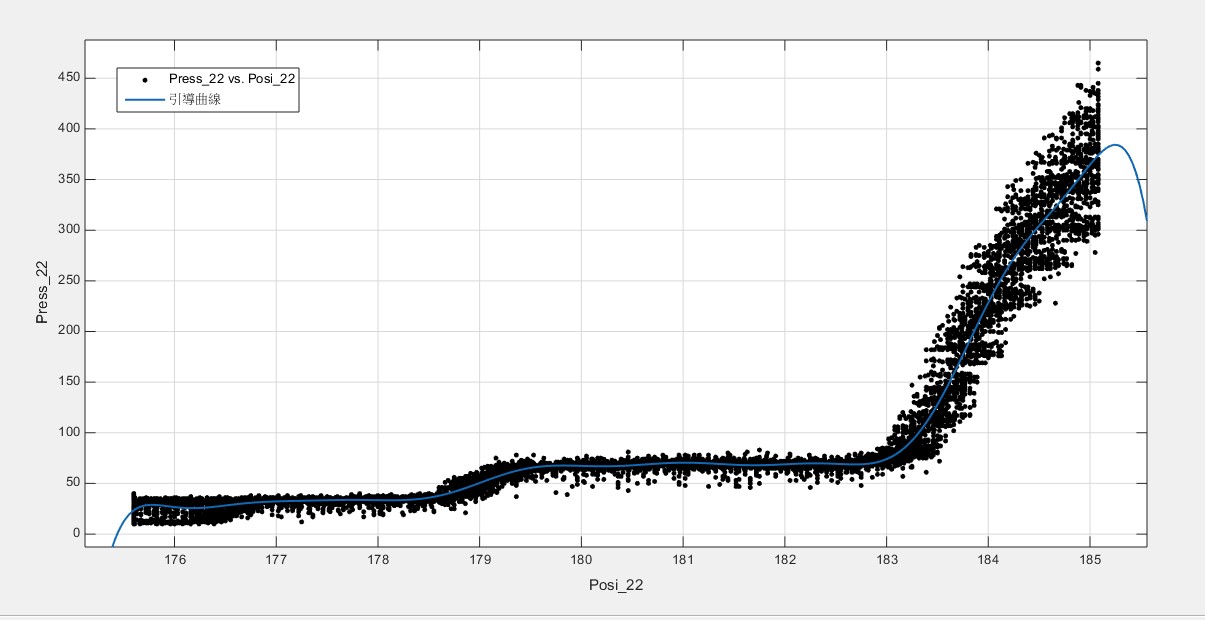Select the 'Press_22 vs. Posi_22' legend entry

pos(231,79)
